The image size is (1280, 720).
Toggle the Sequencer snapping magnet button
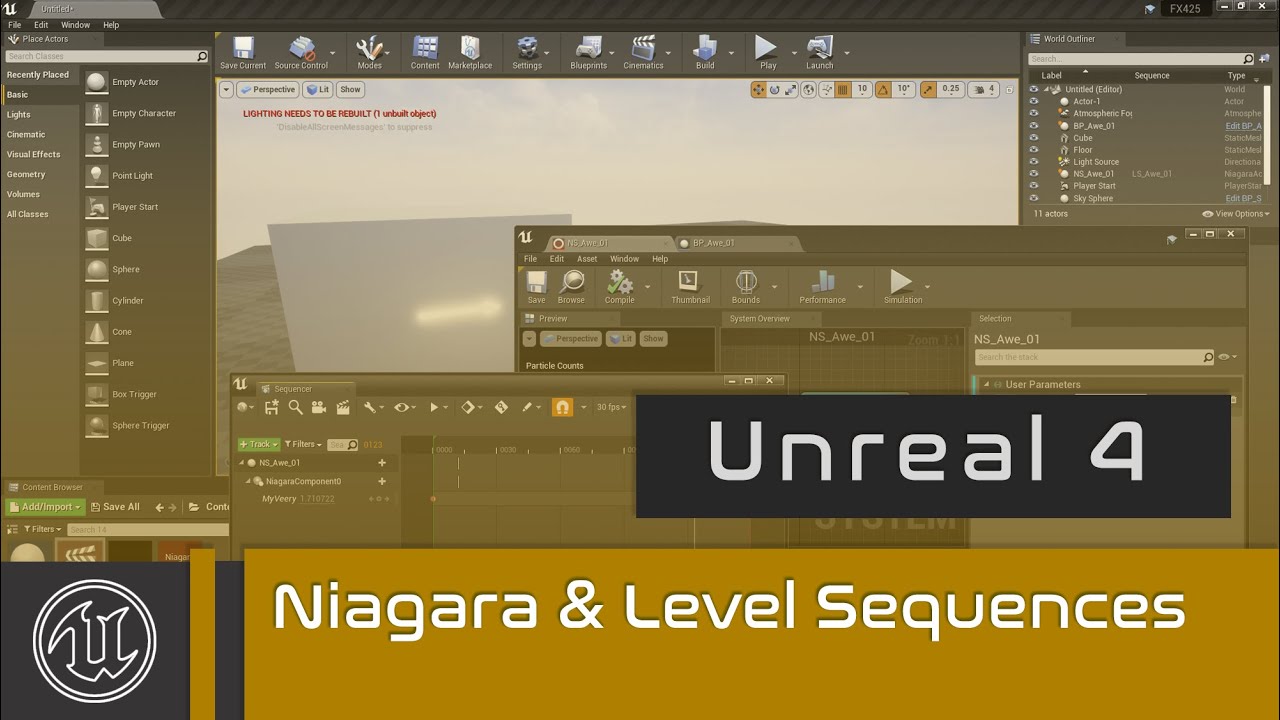[x=562, y=407]
